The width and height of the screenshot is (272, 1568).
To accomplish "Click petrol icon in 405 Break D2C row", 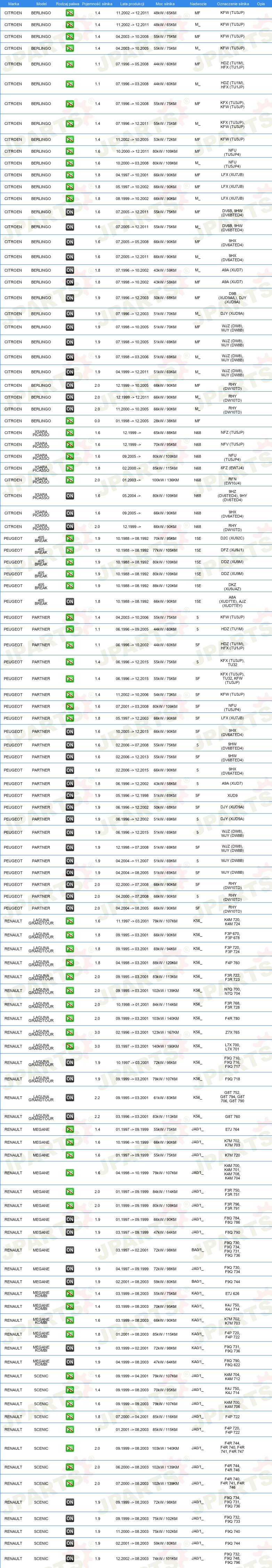I will pyautogui.click(x=70, y=538).
